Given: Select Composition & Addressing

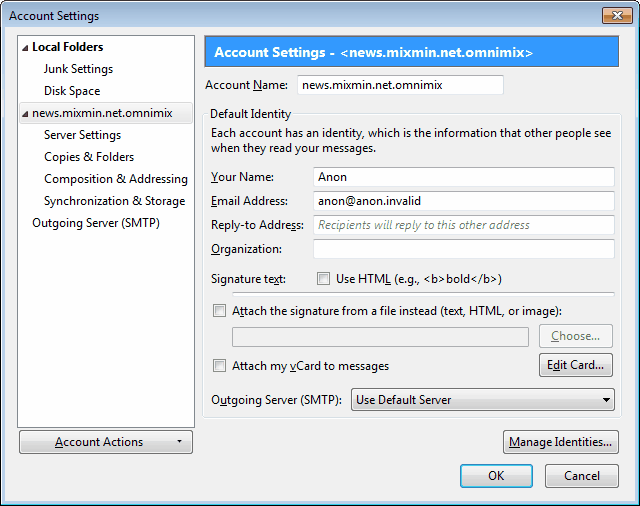Looking at the screenshot, I should 116,179.
